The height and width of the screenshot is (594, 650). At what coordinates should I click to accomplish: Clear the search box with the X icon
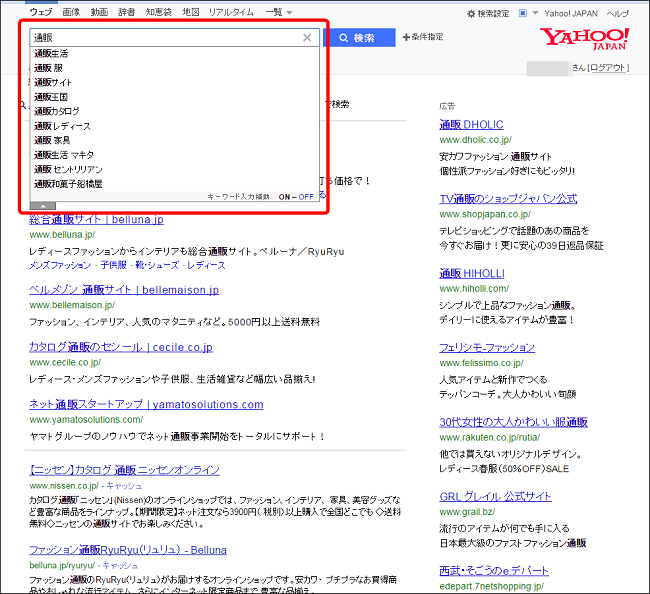[x=307, y=38]
